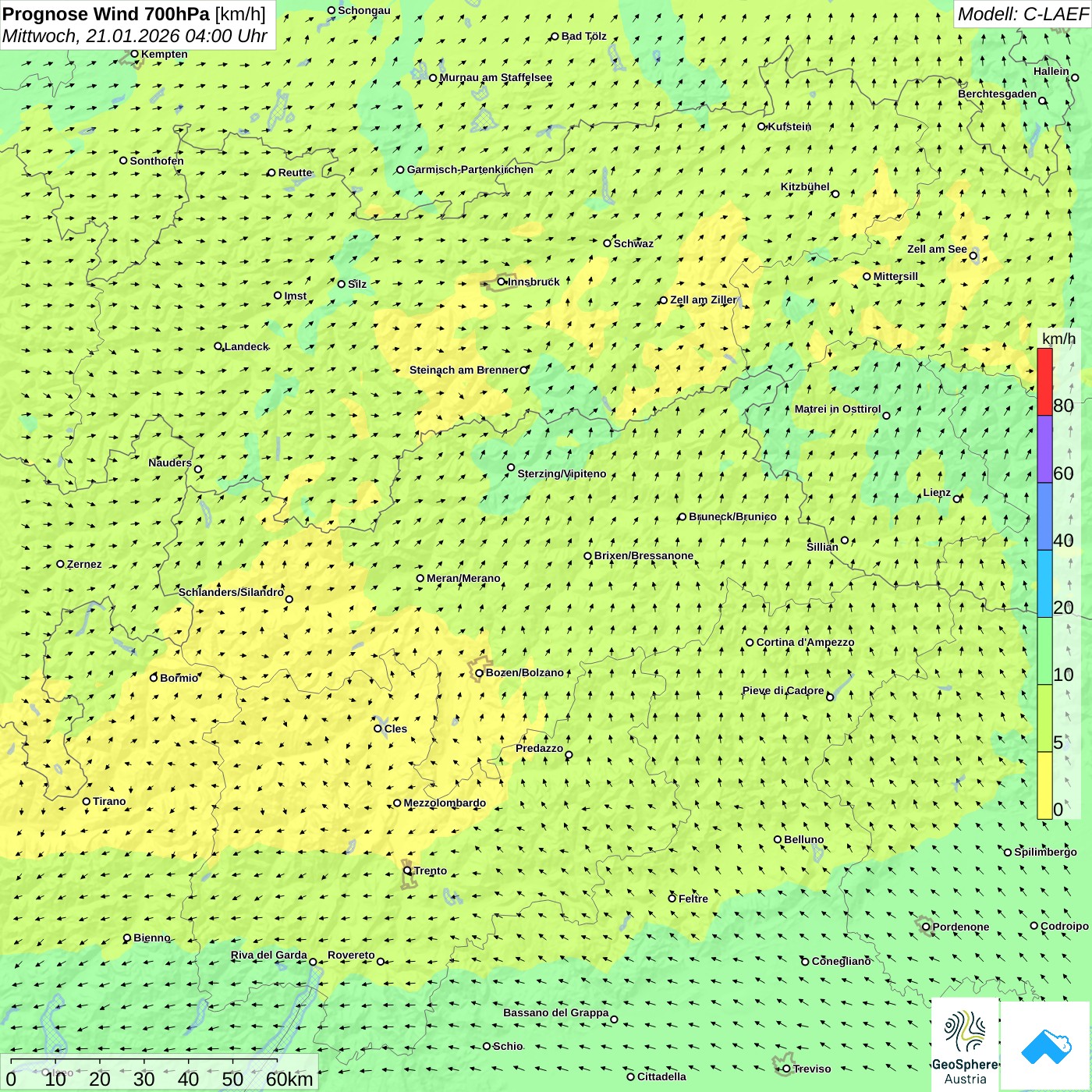
Task: Click the 'Pieve di Cadore' label
Action: click(783, 690)
